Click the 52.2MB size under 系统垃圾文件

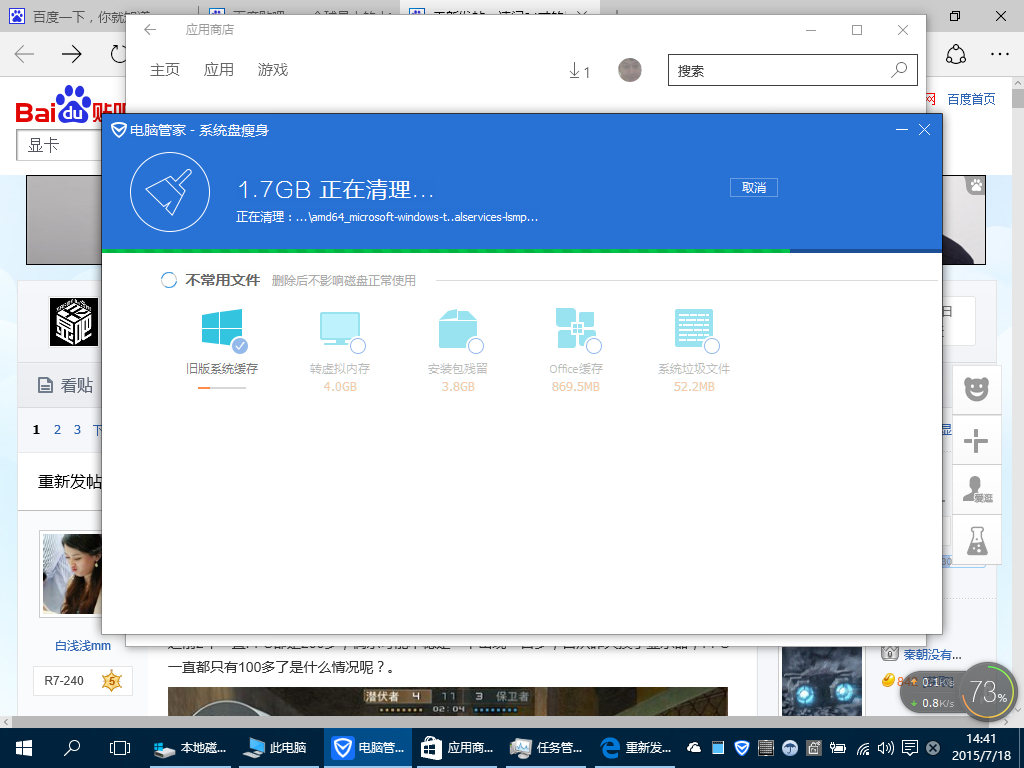tap(694, 387)
